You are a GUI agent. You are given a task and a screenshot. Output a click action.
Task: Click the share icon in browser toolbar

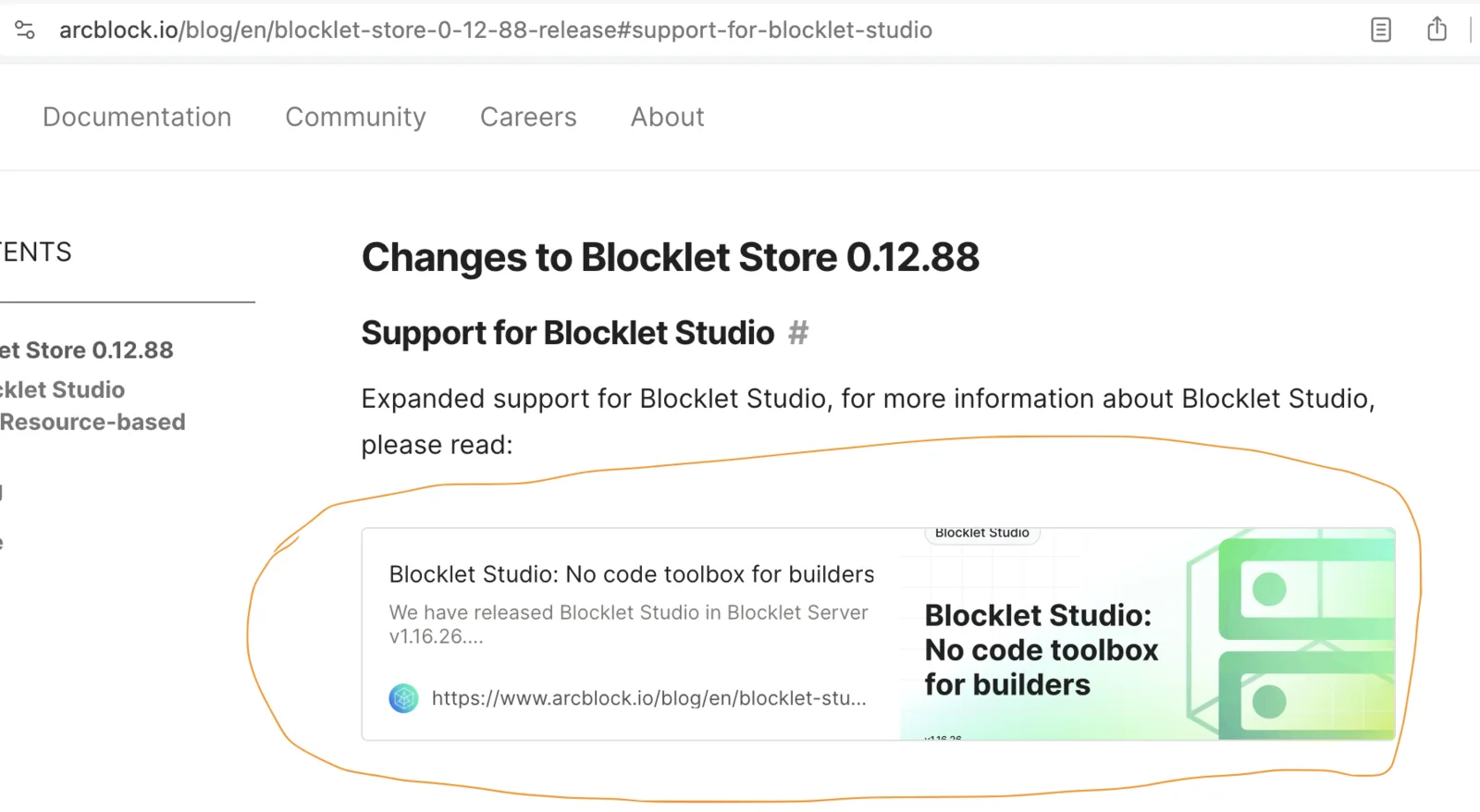click(1437, 29)
